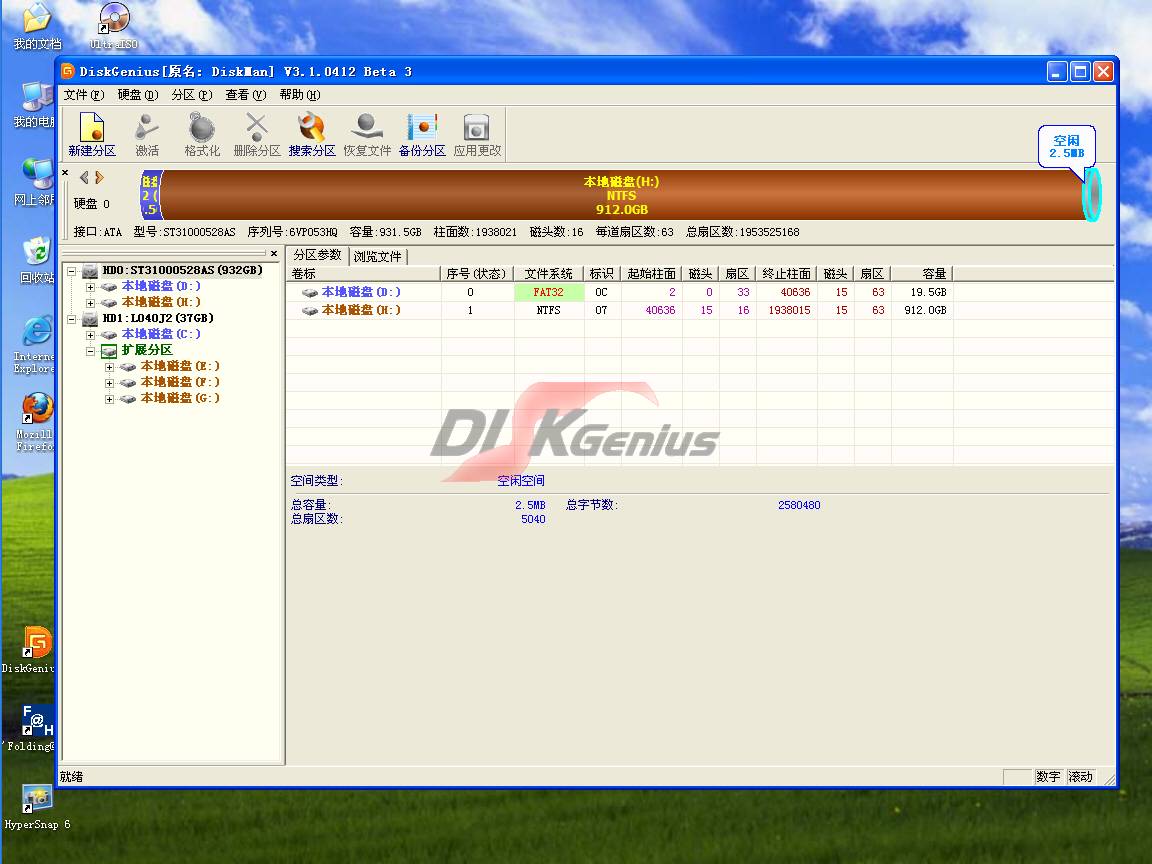
Task: Expand 本地磁盘(C:) in the disk tree
Action: click(90, 335)
